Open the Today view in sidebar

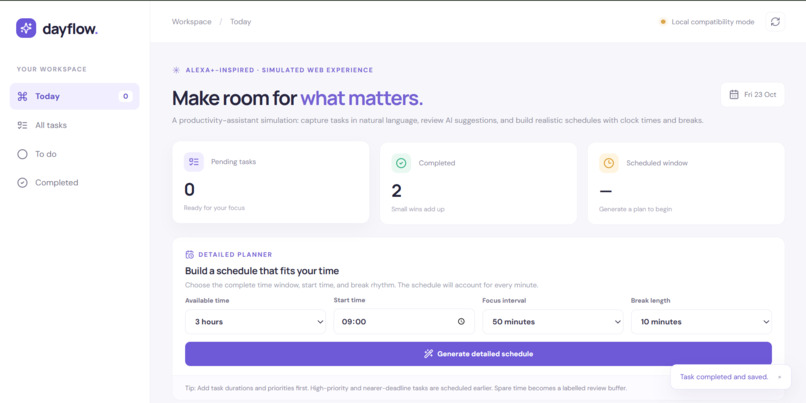(75, 96)
